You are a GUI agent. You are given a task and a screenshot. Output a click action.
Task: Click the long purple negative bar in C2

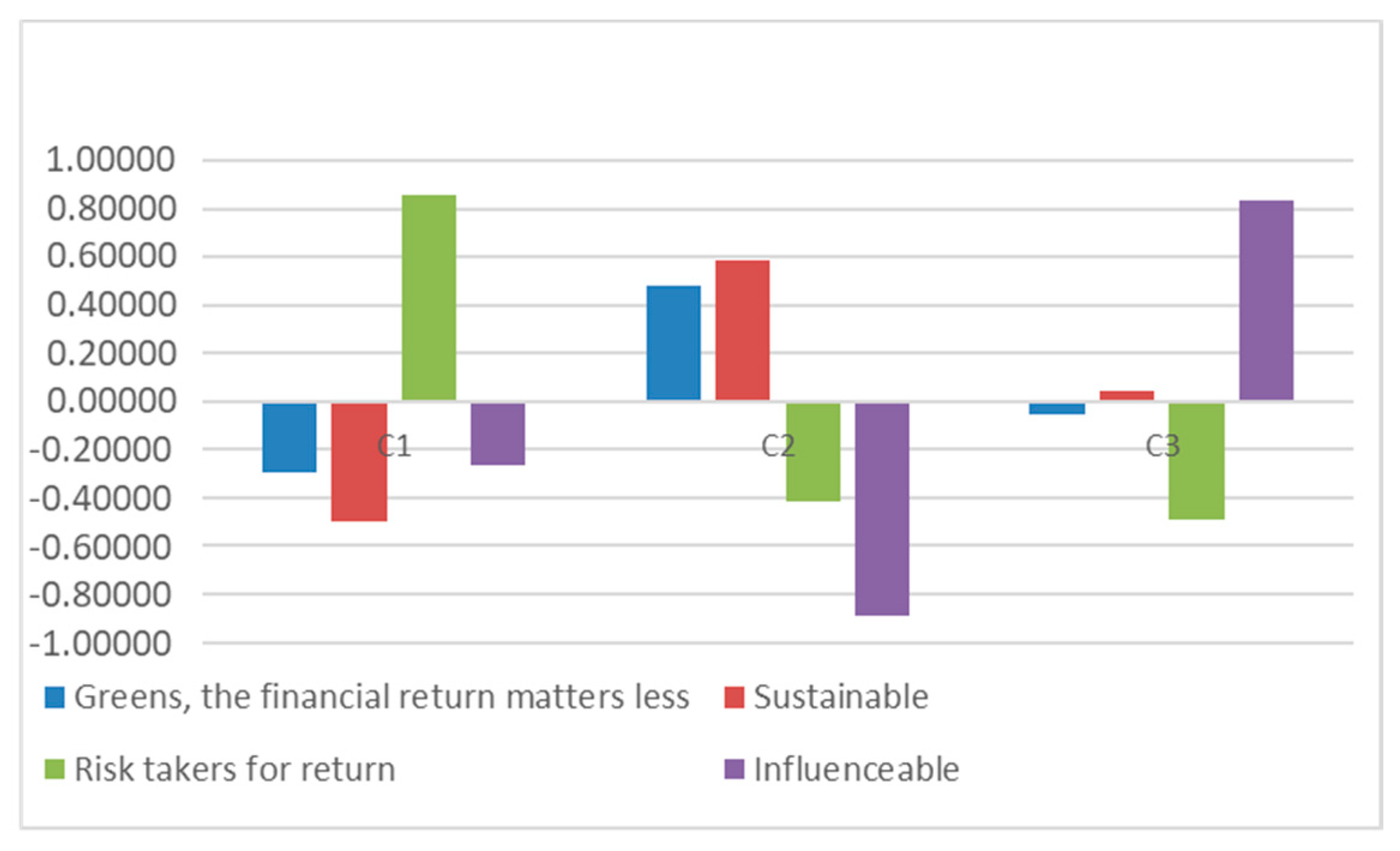point(882,509)
